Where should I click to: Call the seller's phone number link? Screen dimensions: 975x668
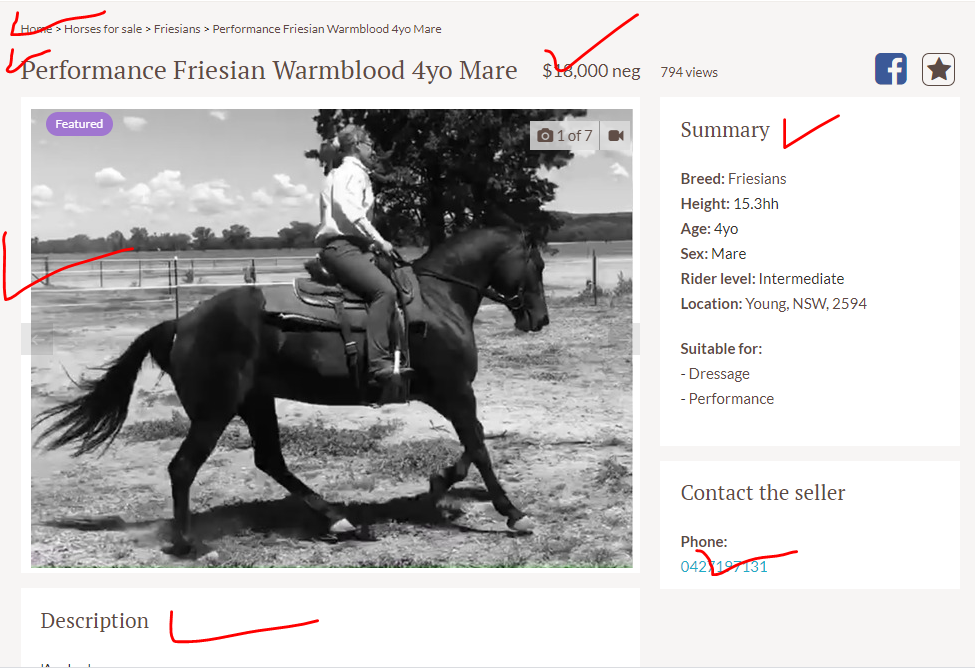point(724,567)
